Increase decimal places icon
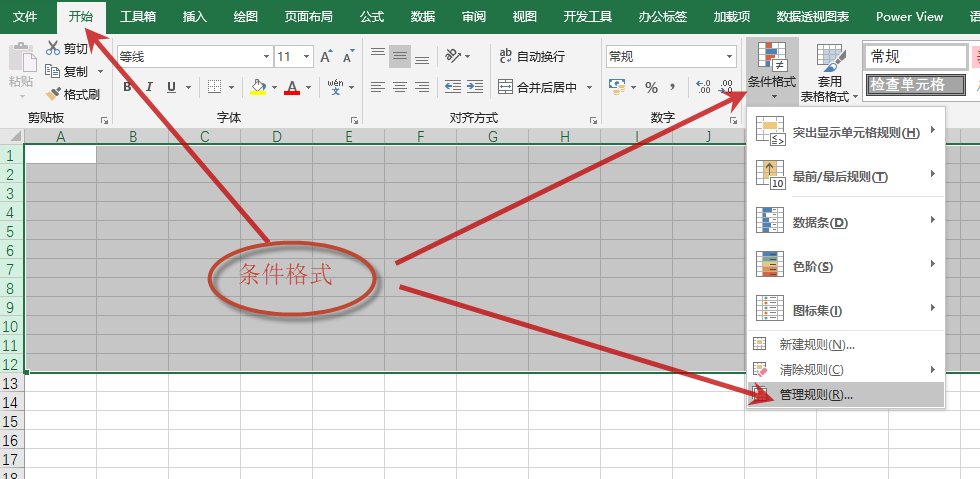The image size is (980, 479). 703,87
